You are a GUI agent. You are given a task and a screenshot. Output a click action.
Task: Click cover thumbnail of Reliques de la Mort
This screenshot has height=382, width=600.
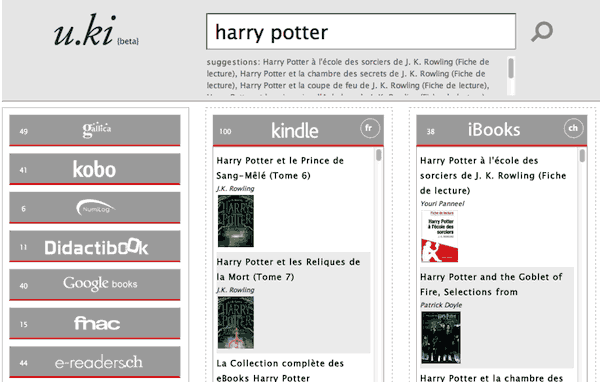tap(236, 322)
